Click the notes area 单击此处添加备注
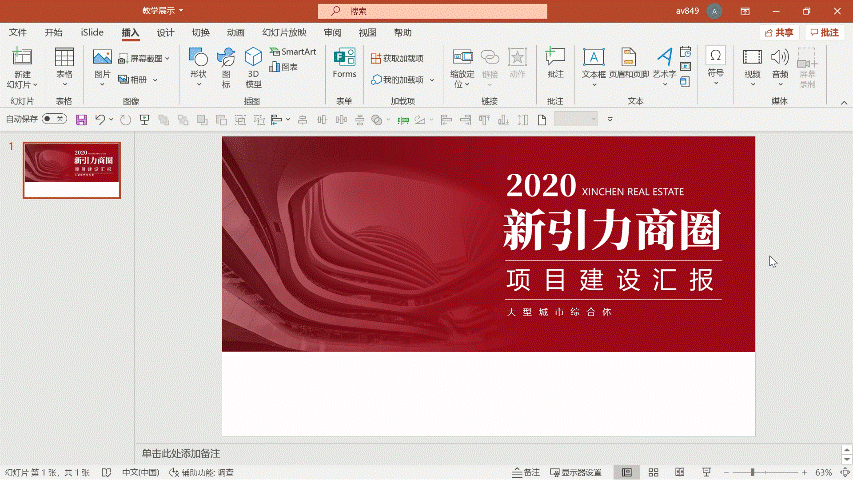This screenshot has height=480, width=853. click(181, 453)
